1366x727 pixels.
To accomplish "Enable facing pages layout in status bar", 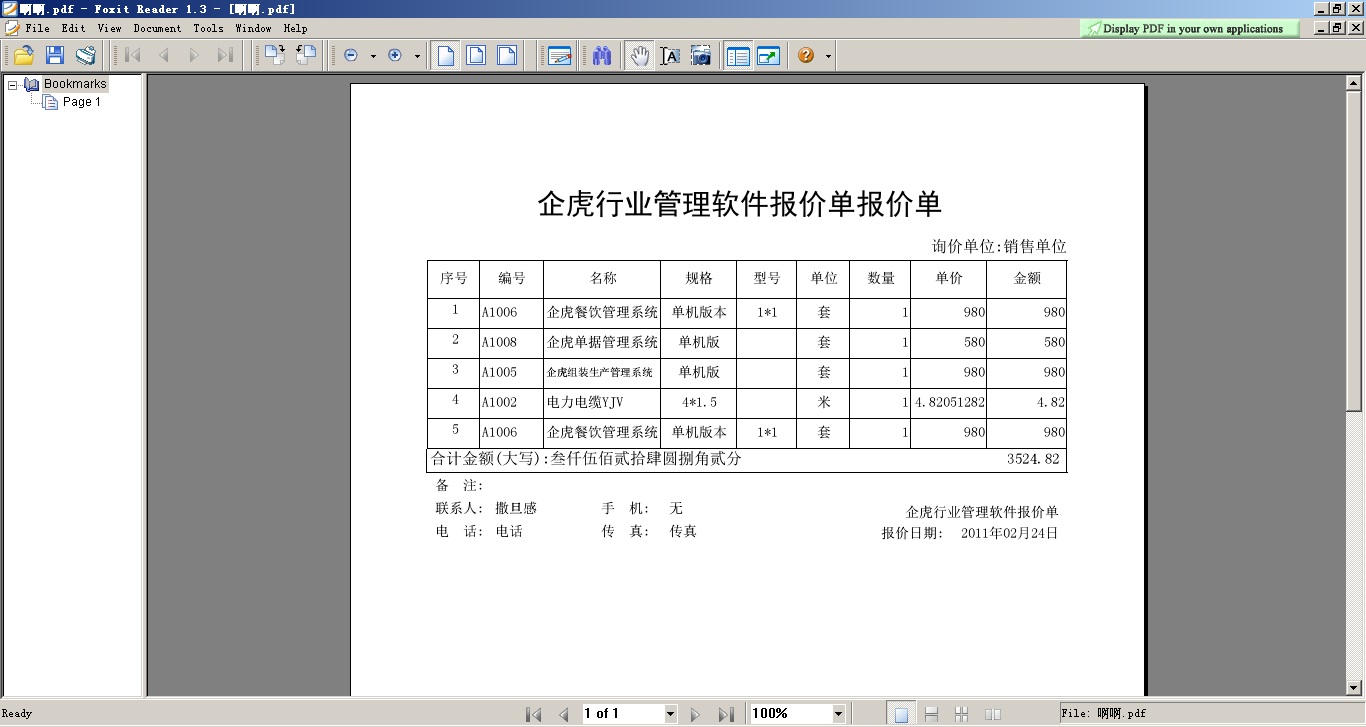I will (x=993, y=714).
